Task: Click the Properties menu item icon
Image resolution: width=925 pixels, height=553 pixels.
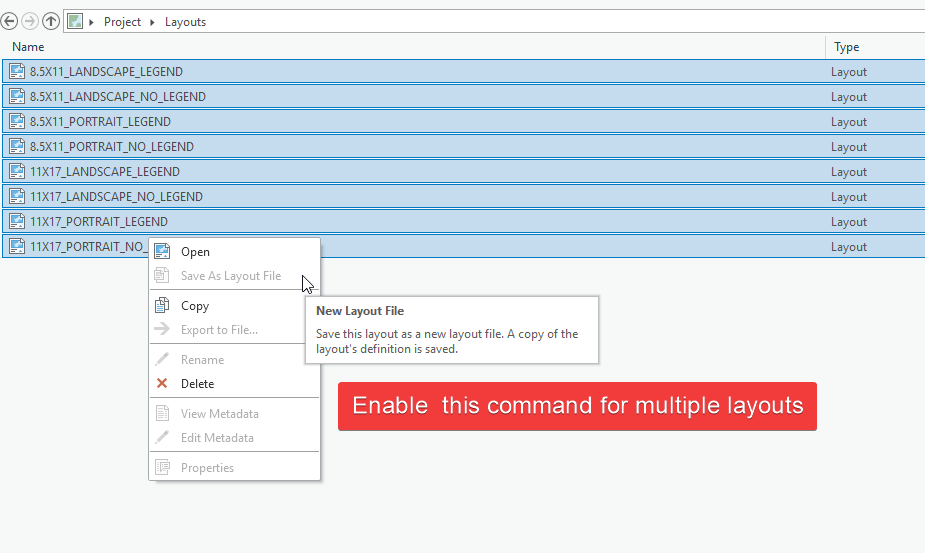Action: coord(162,467)
